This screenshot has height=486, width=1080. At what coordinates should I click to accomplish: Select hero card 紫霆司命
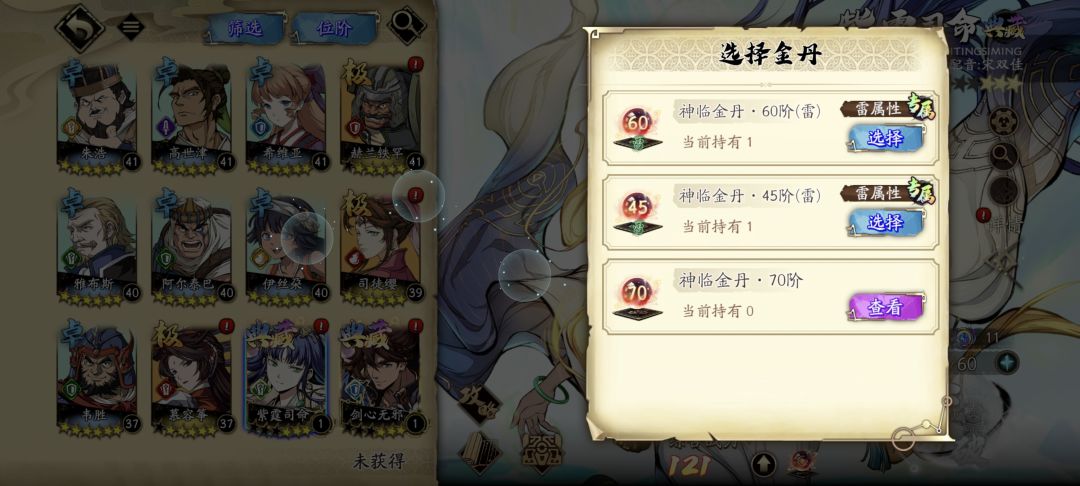pyautogui.click(x=287, y=379)
